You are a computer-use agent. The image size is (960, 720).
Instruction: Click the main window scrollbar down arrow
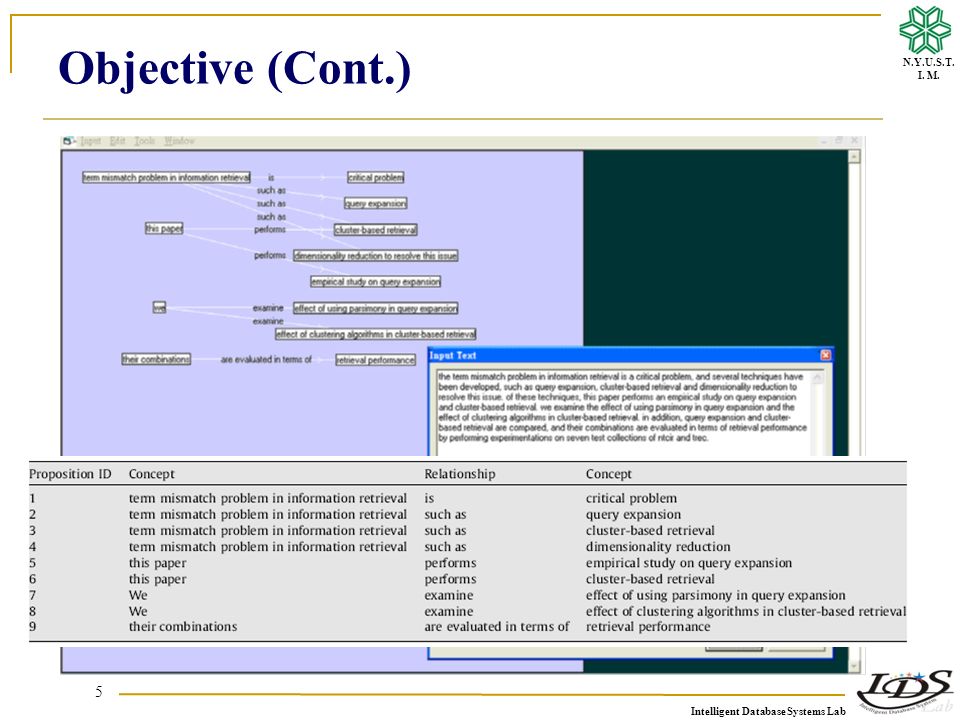point(854,666)
